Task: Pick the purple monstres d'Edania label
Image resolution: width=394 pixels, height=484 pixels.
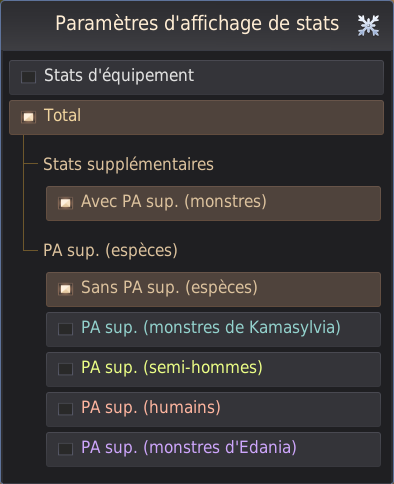Action: click(x=189, y=448)
